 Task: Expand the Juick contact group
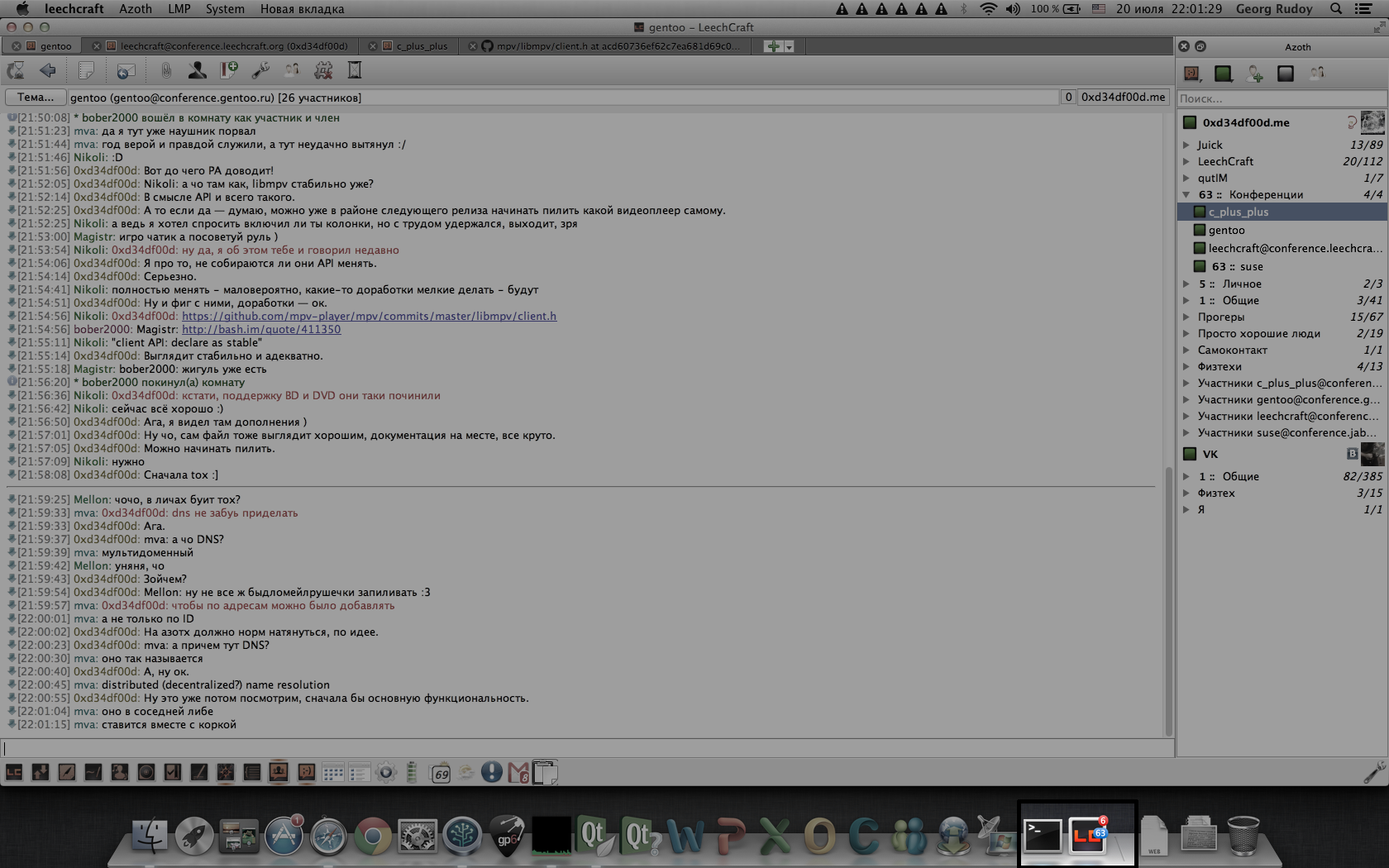(x=1186, y=145)
